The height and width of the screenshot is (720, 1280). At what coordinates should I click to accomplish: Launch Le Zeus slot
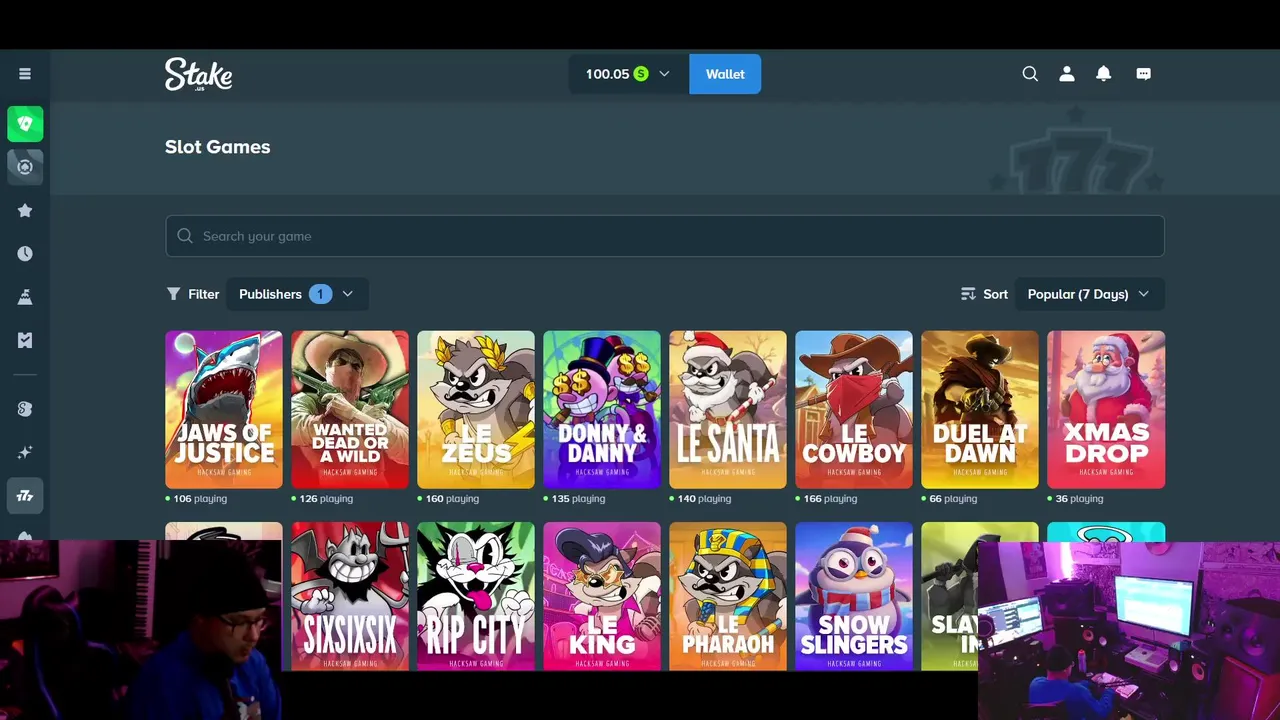pyautogui.click(x=476, y=410)
